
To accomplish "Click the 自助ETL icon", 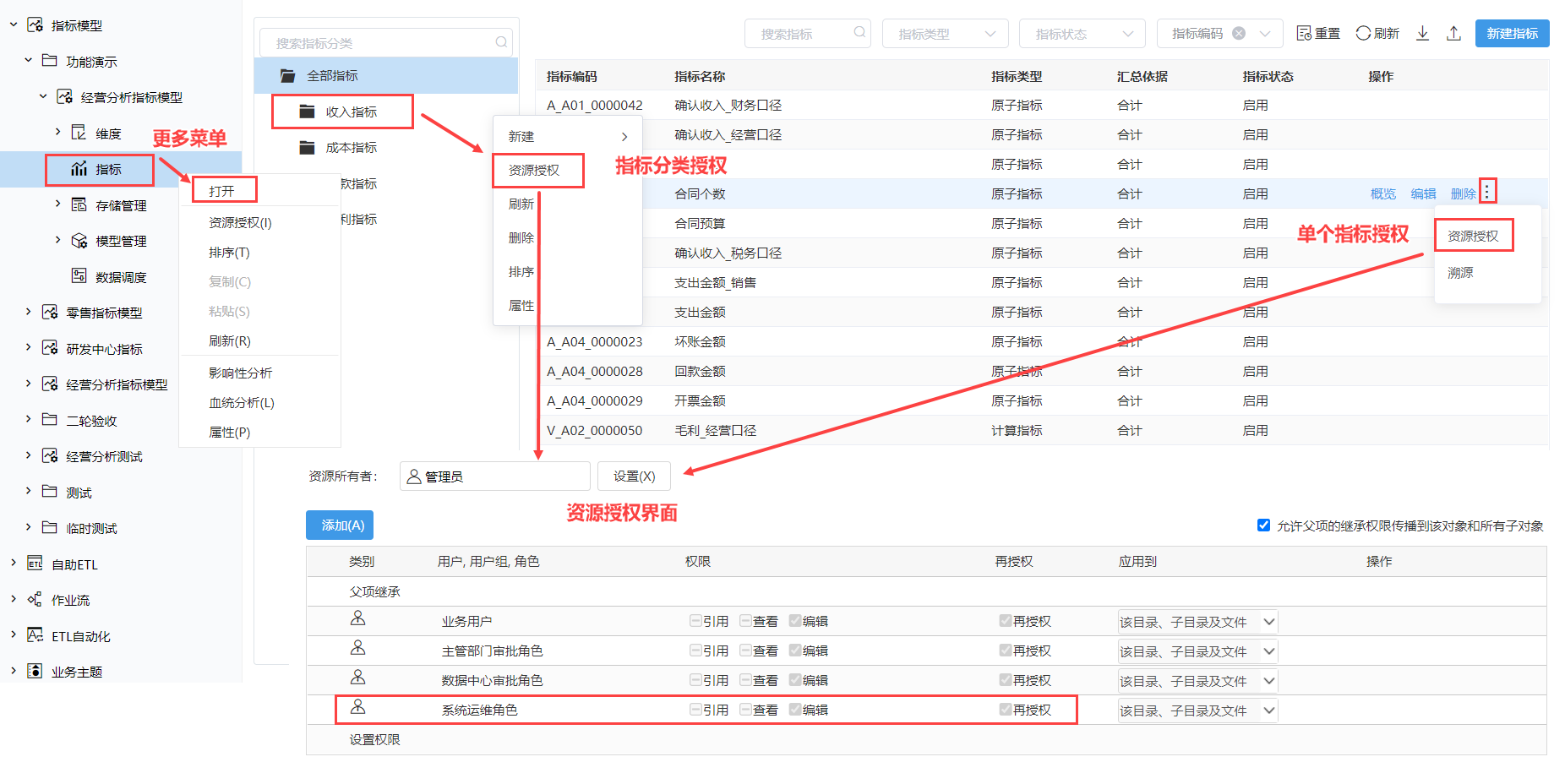I will pos(35,563).
